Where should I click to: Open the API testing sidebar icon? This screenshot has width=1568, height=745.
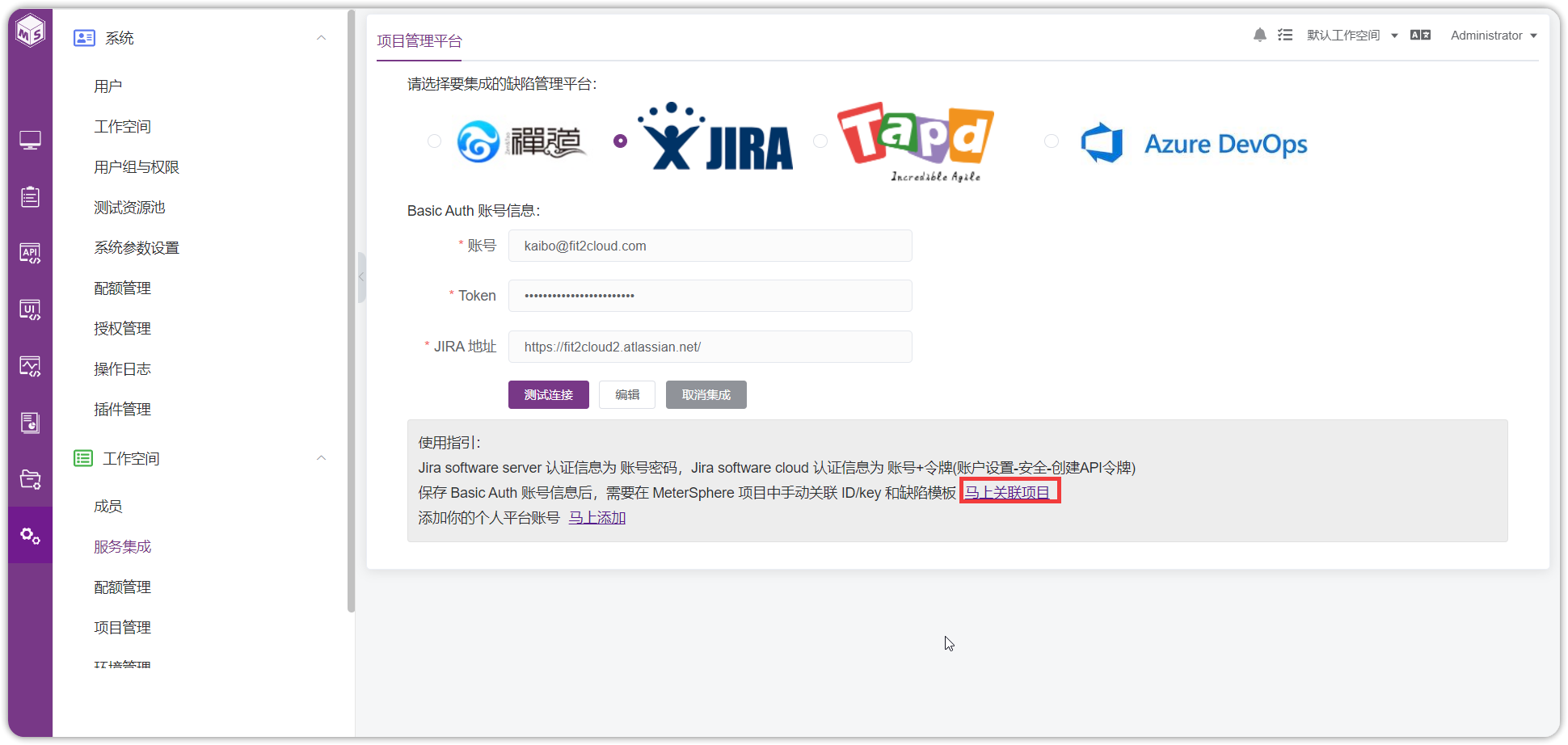(30, 253)
